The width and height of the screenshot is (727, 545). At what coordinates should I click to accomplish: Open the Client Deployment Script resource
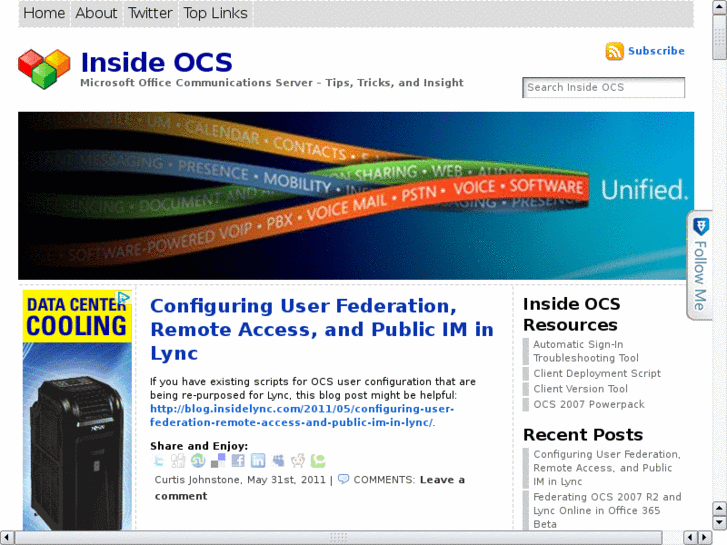coord(597,373)
